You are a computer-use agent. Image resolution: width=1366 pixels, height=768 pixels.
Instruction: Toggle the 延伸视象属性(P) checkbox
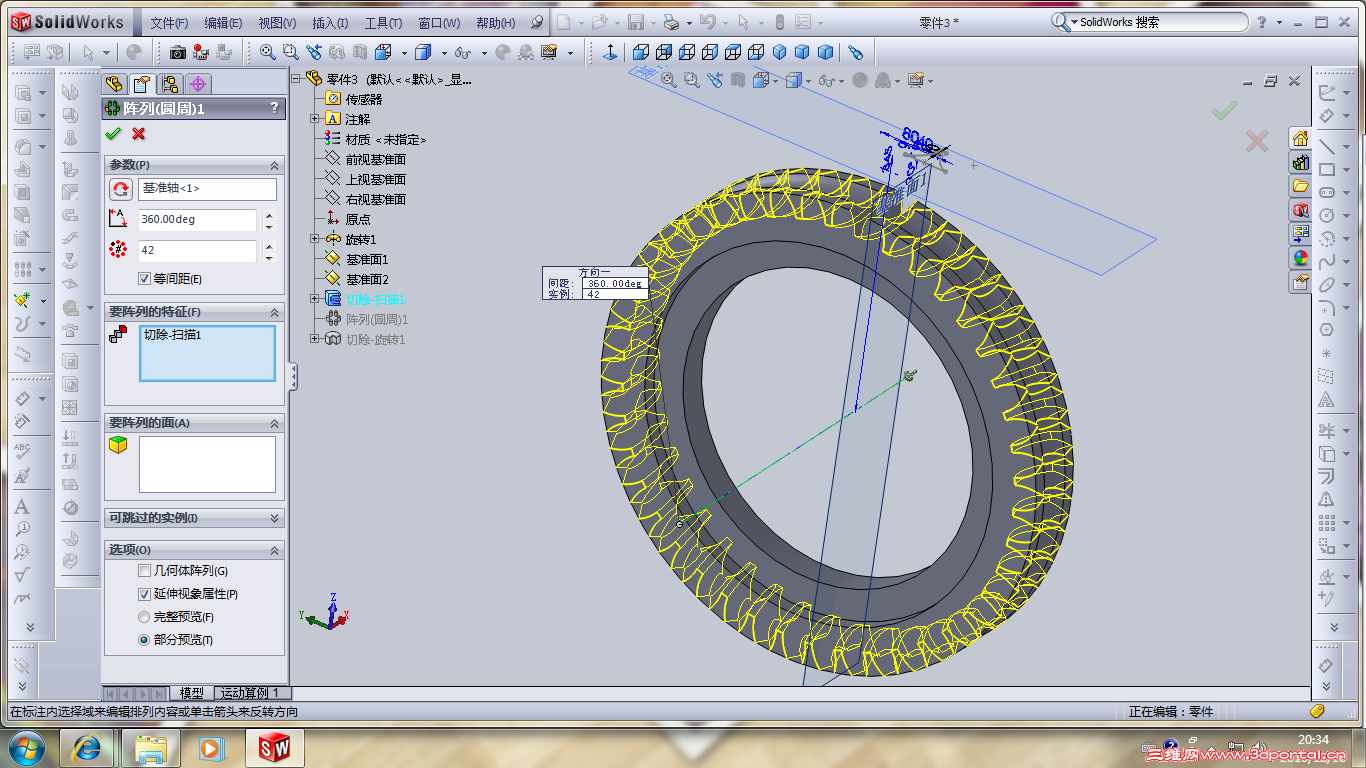[x=145, y=594]
